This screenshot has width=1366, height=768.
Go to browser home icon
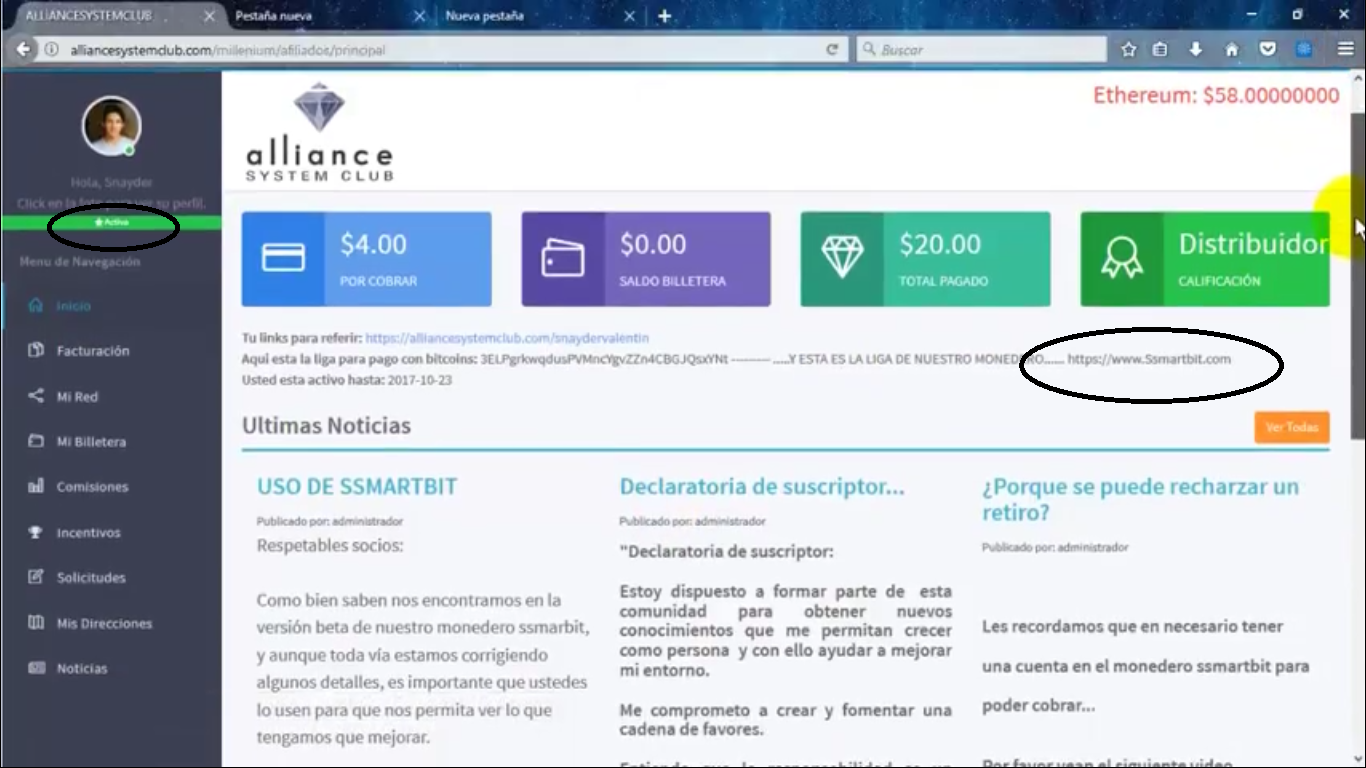pyautogui.click(x=1232, y=49)
